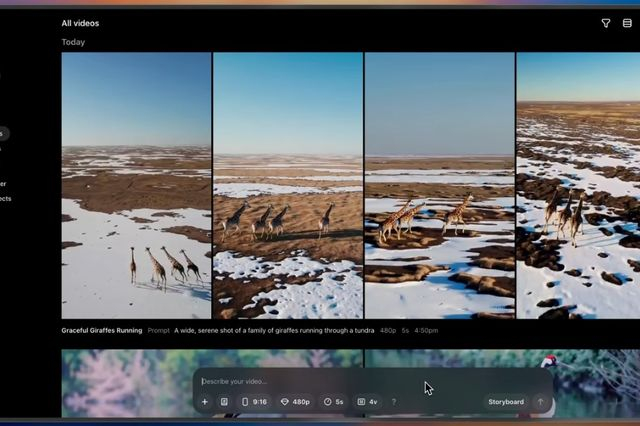640x426 pixels.
Task: Open the first giraffe video thumbnail
Action: pos(136,185)
